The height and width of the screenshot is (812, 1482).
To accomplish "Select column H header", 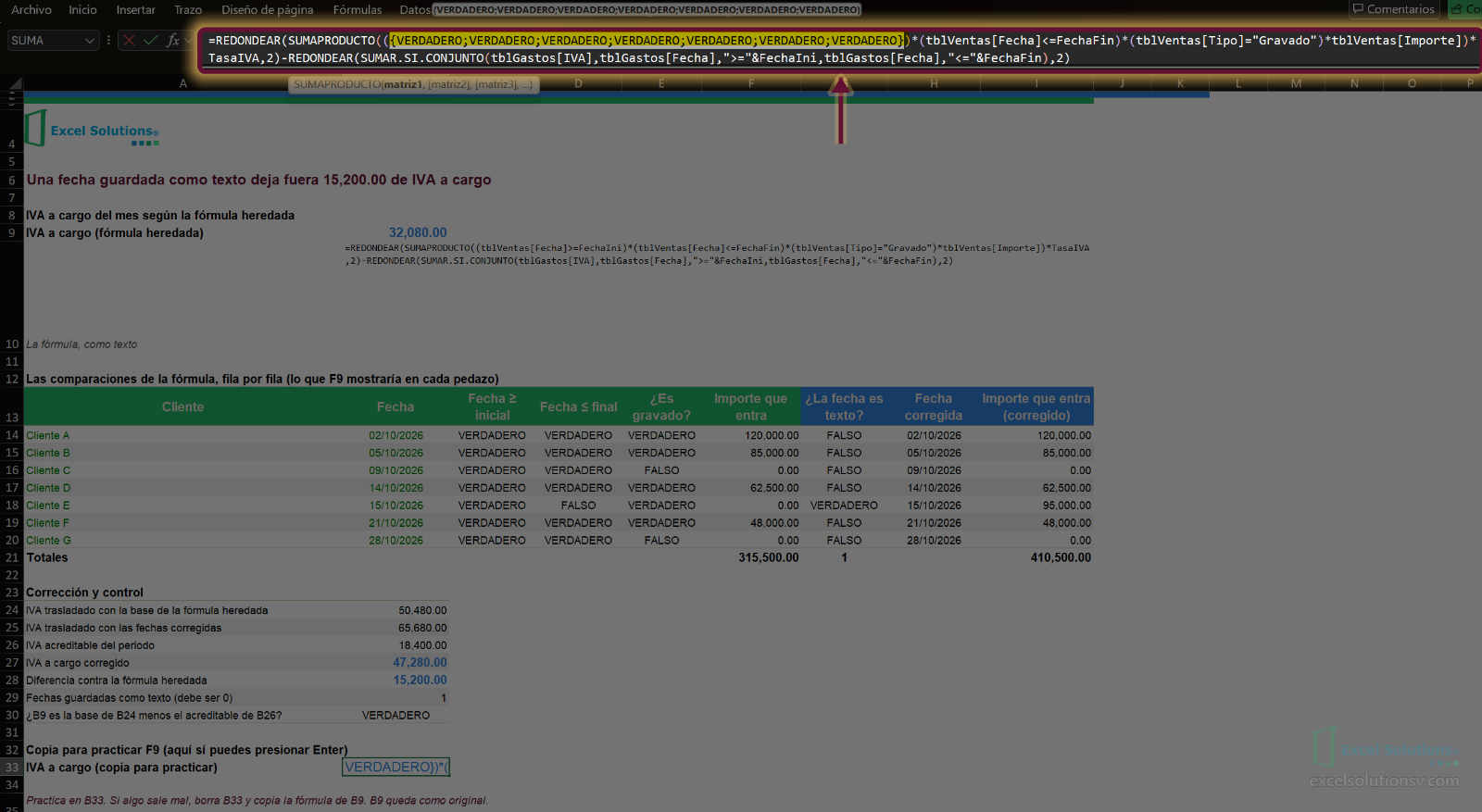I will coord(934,83).
